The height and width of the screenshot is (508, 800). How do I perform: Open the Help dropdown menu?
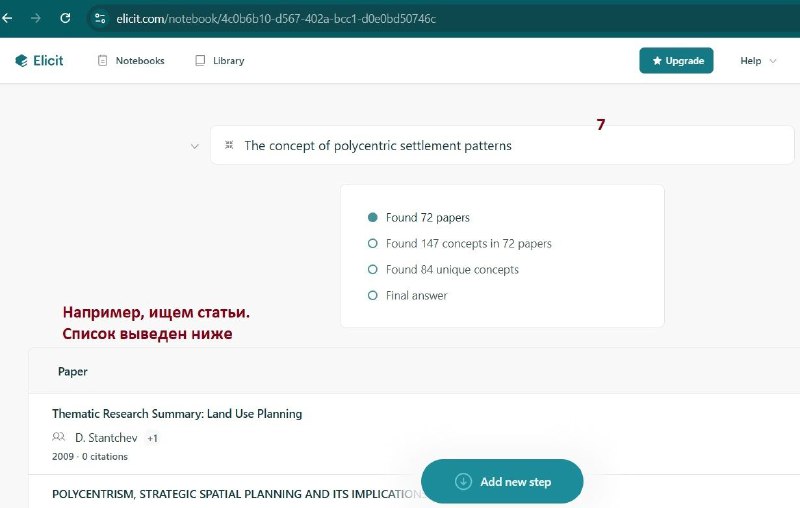pos(758,61)
